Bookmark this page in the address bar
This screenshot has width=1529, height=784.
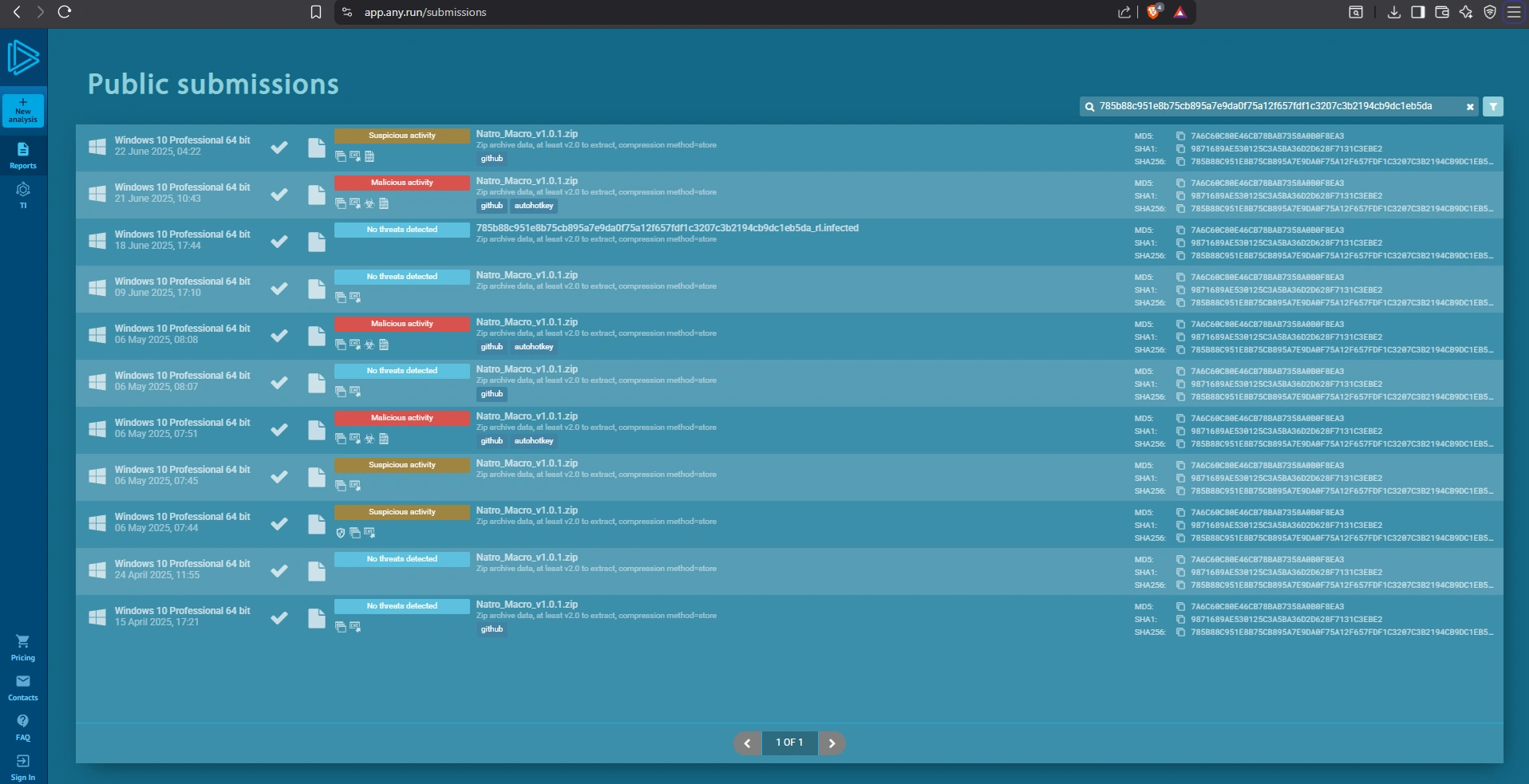tap(316, 12)
